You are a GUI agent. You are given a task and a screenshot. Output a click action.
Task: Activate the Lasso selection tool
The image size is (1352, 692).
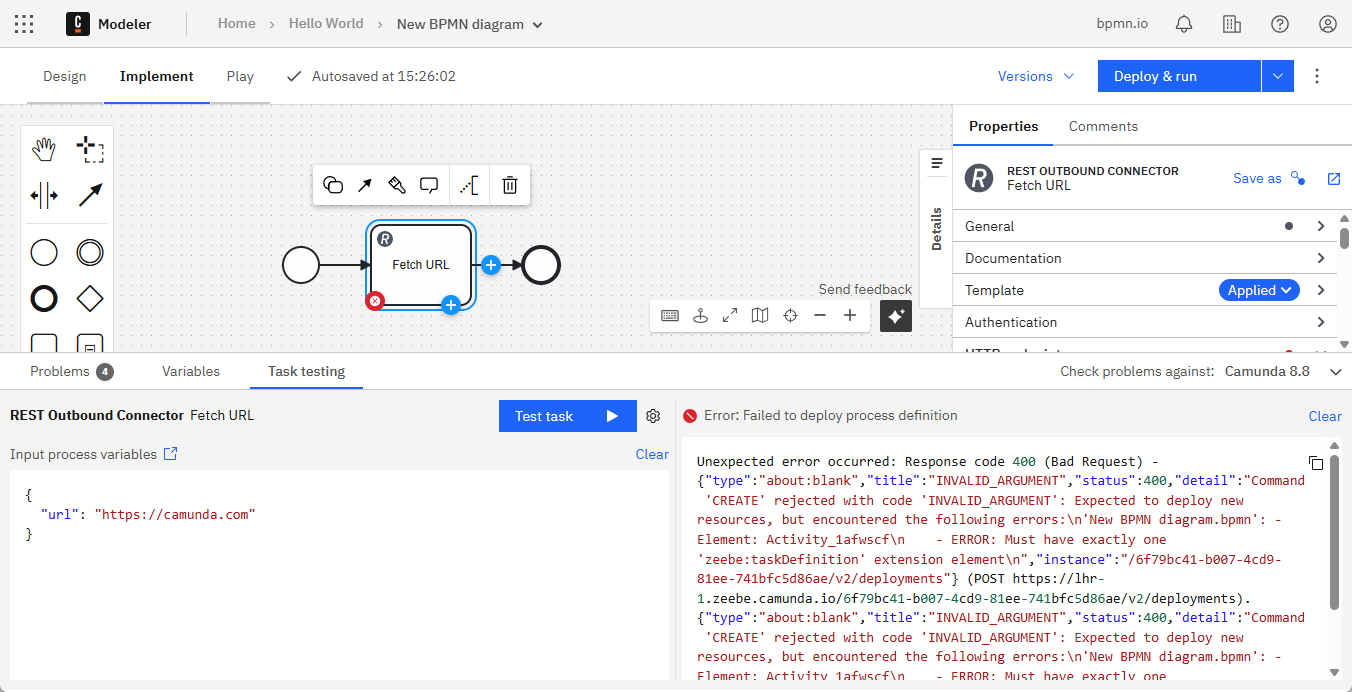pos(90,150)
